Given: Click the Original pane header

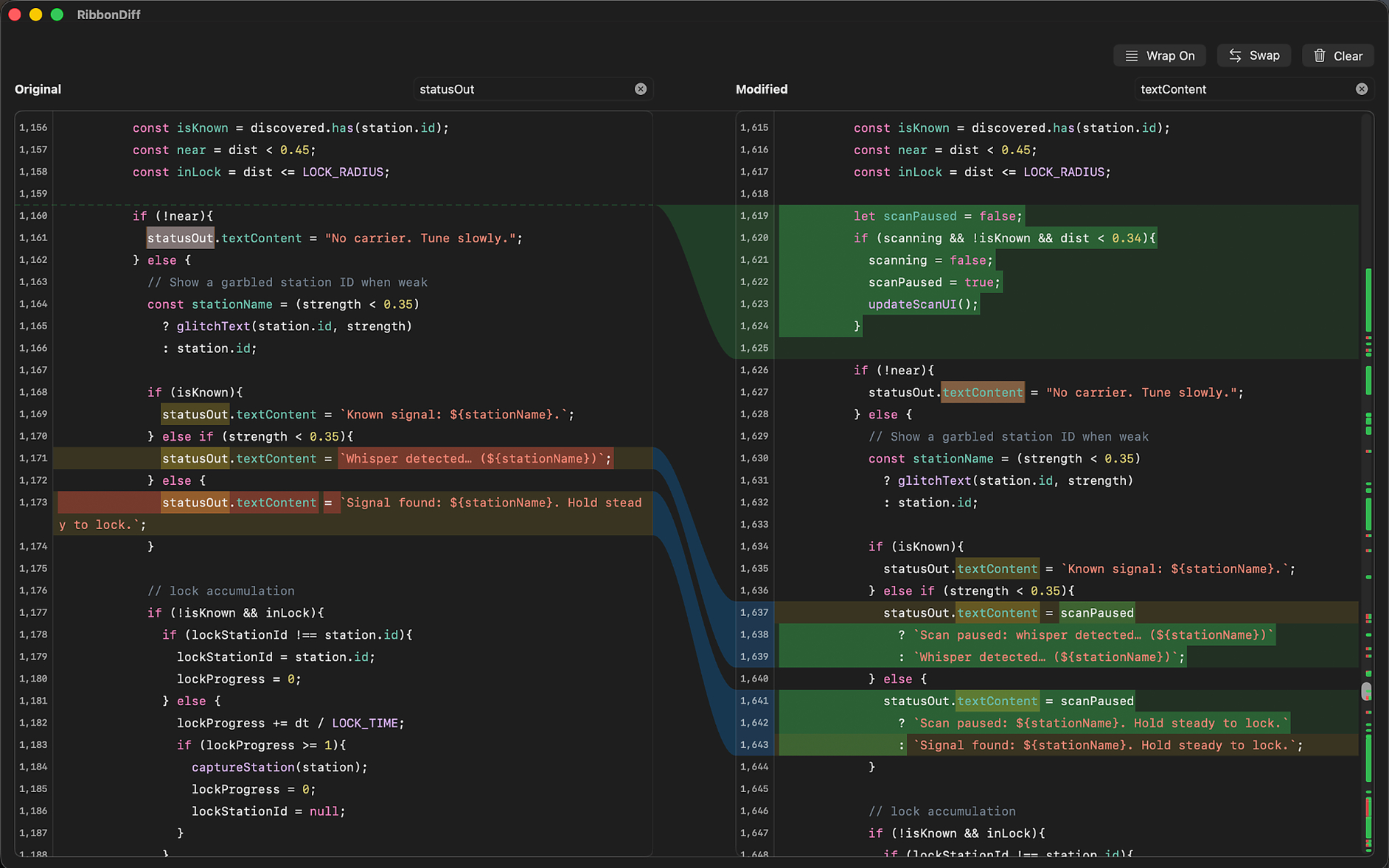Looking at the screenshot, I should tap(38, 88).
